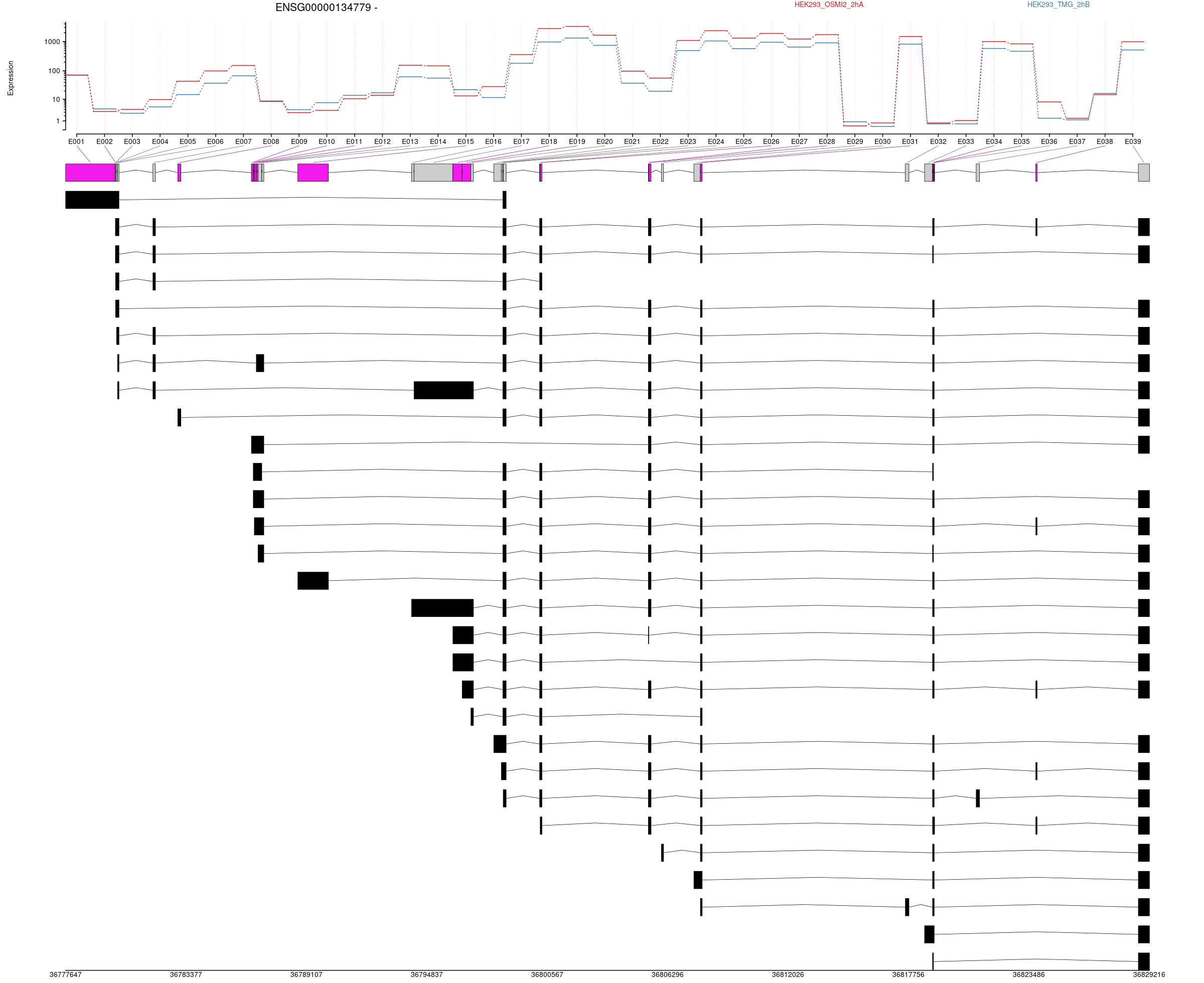The width and height of the screenshot is (1204, 983).
Task: Select exon label E010
Action: click(x=327, y=141)
